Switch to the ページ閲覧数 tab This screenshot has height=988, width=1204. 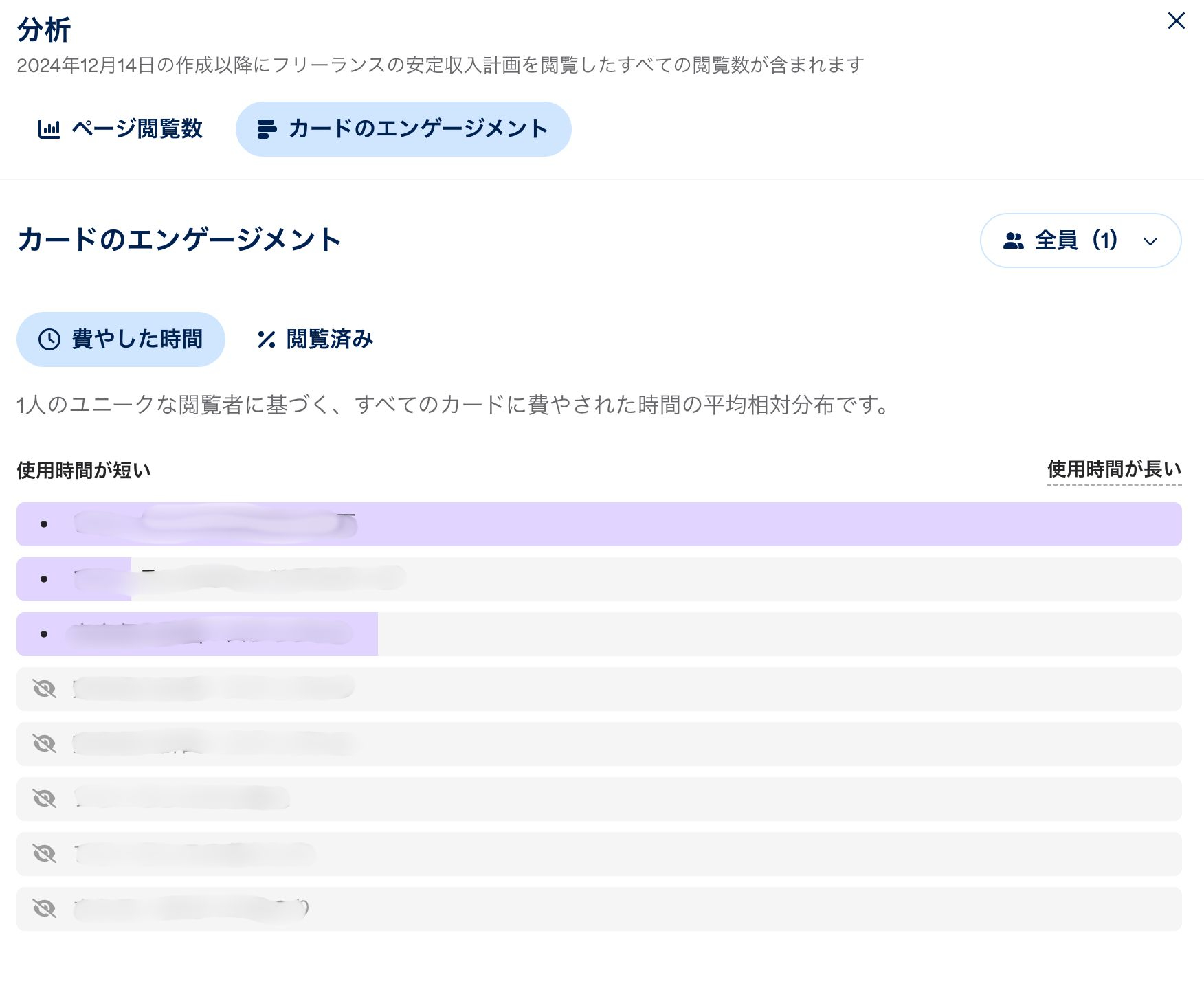(120, 129)
